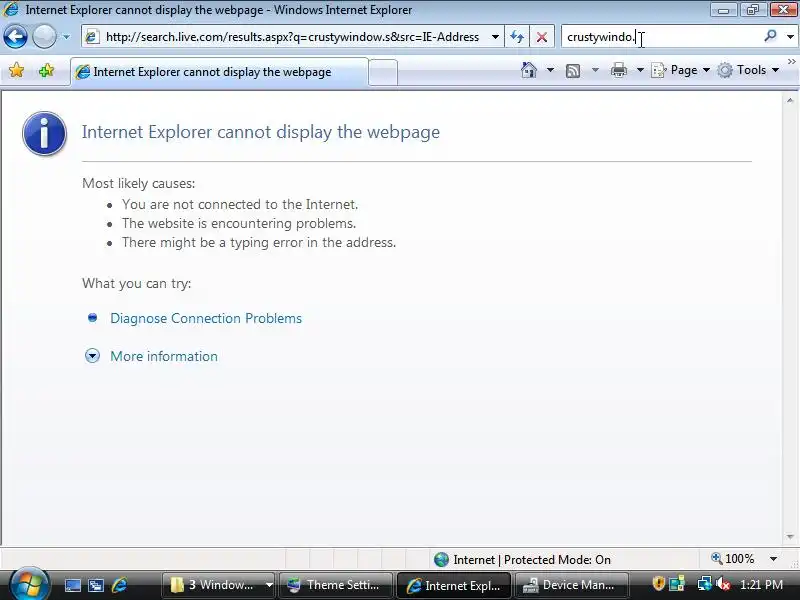Open the Windows Start orb

(x=29, y=585)
